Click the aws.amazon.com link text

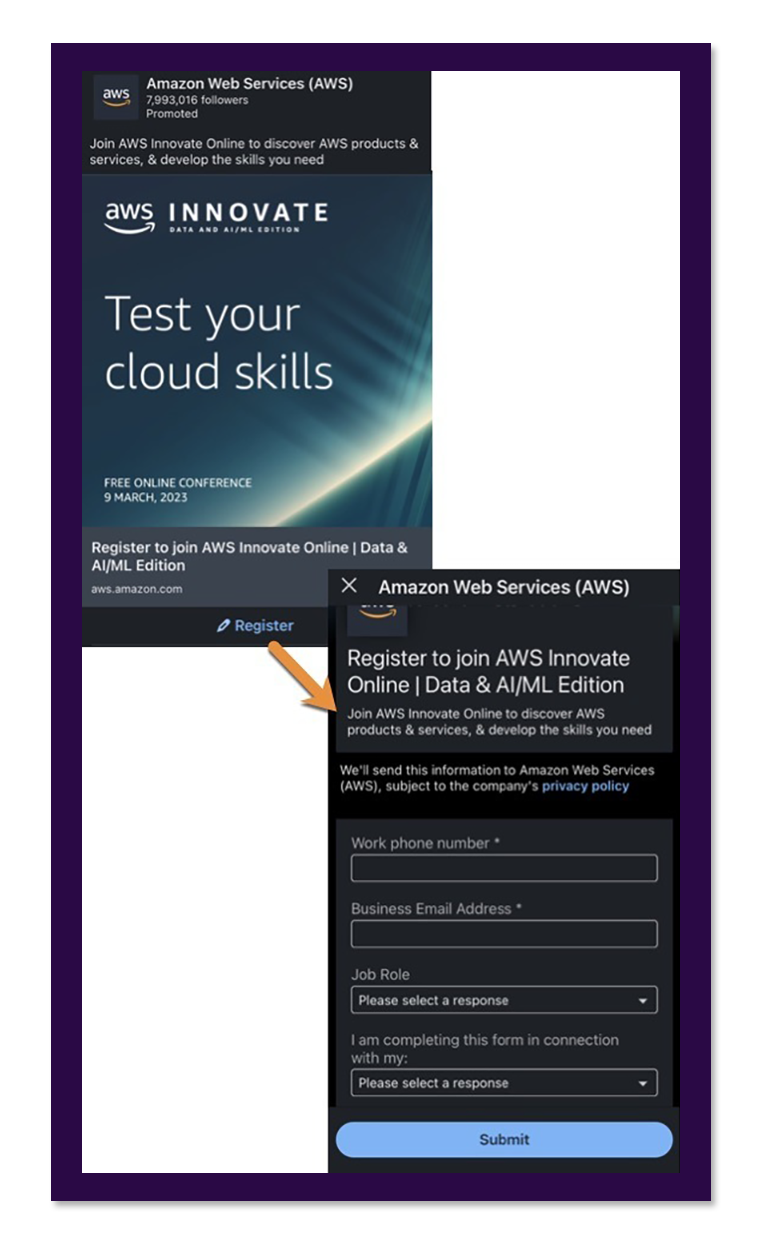click(x=137, y=589)
